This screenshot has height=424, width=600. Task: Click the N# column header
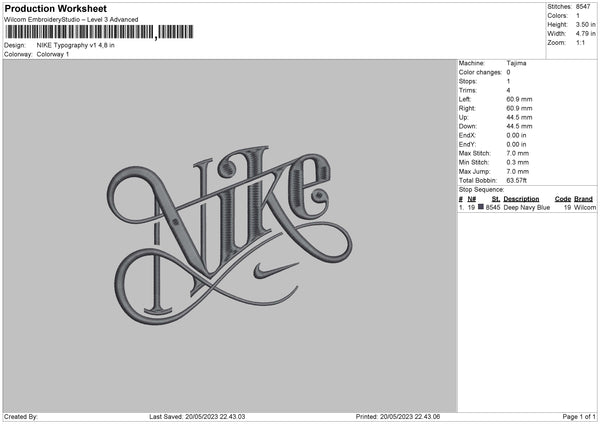[x=472, y=198]
